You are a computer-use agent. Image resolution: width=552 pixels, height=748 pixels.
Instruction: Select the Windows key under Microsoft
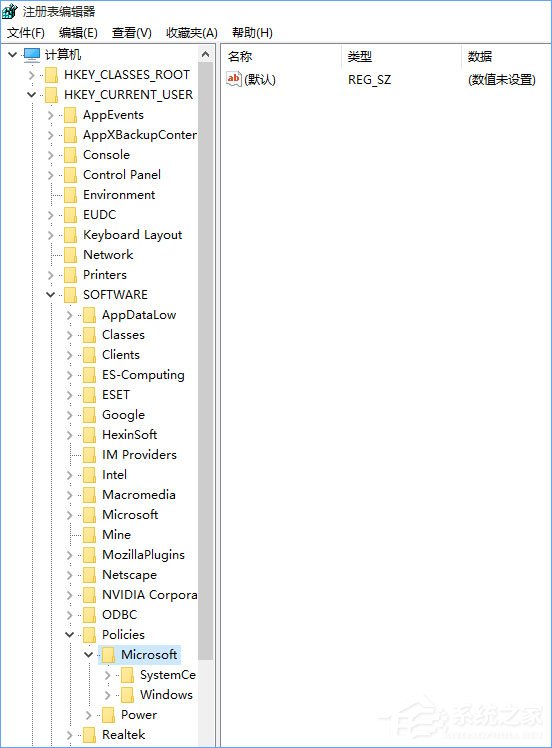point(167,695)
